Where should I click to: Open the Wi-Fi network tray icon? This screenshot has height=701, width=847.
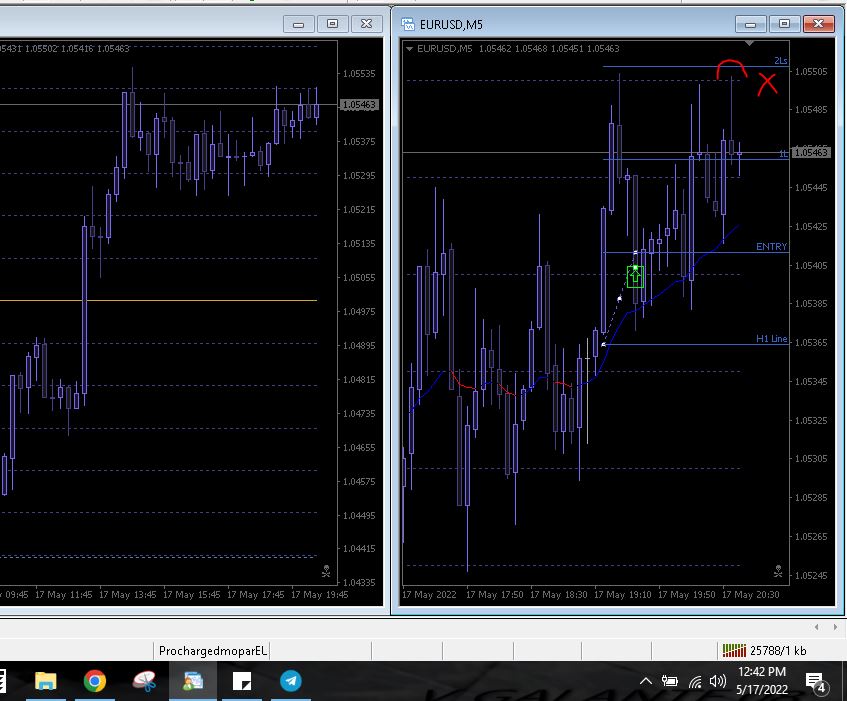coord(695,682)
